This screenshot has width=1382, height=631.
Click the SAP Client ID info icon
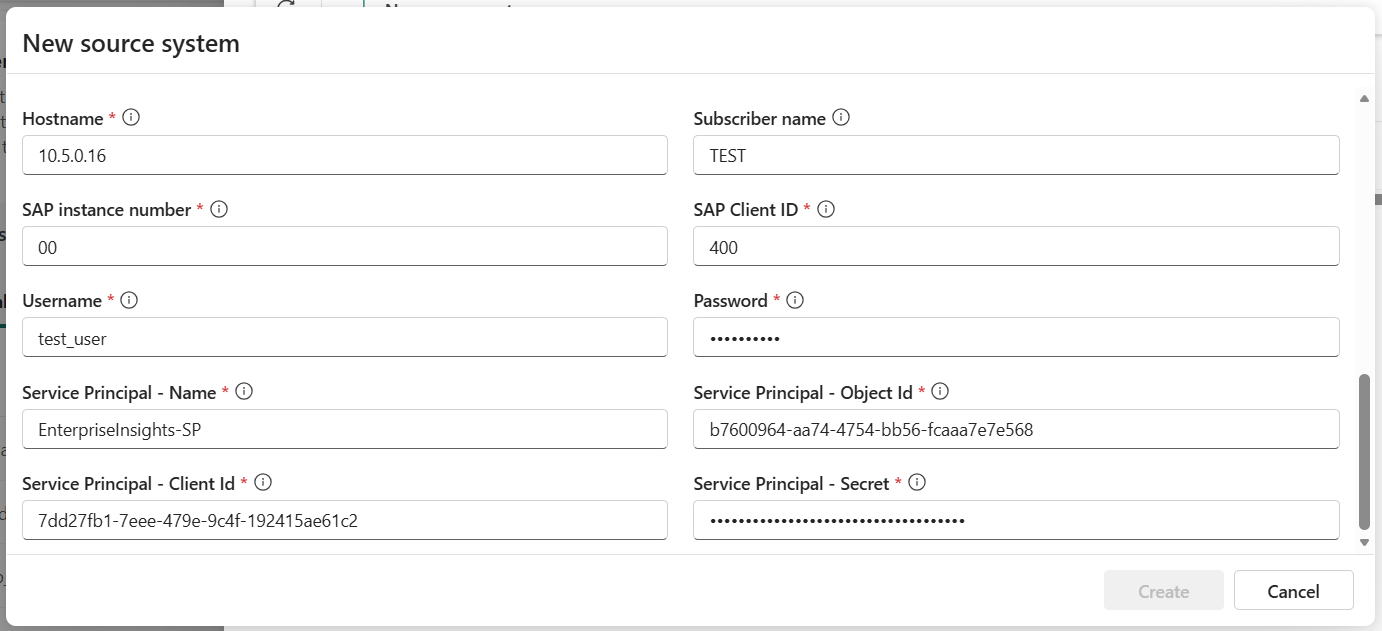tap(826, 210)
